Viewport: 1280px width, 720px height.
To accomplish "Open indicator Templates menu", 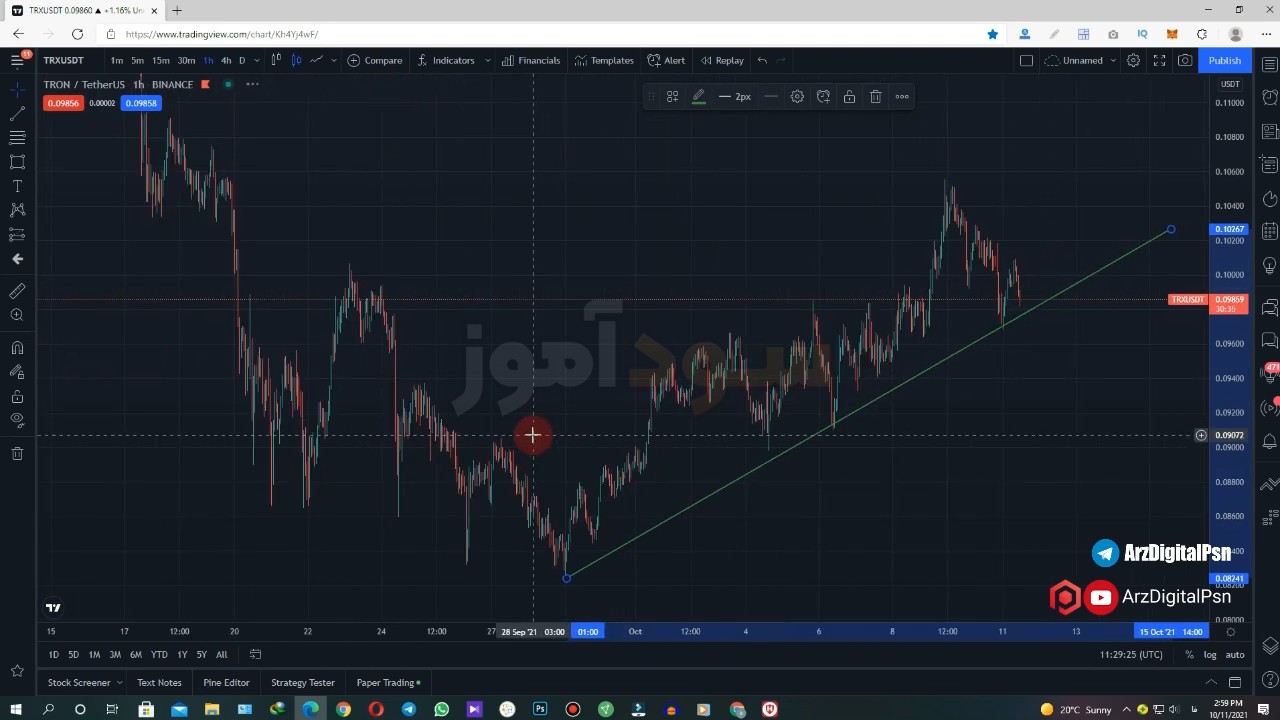I will (604, 61).
